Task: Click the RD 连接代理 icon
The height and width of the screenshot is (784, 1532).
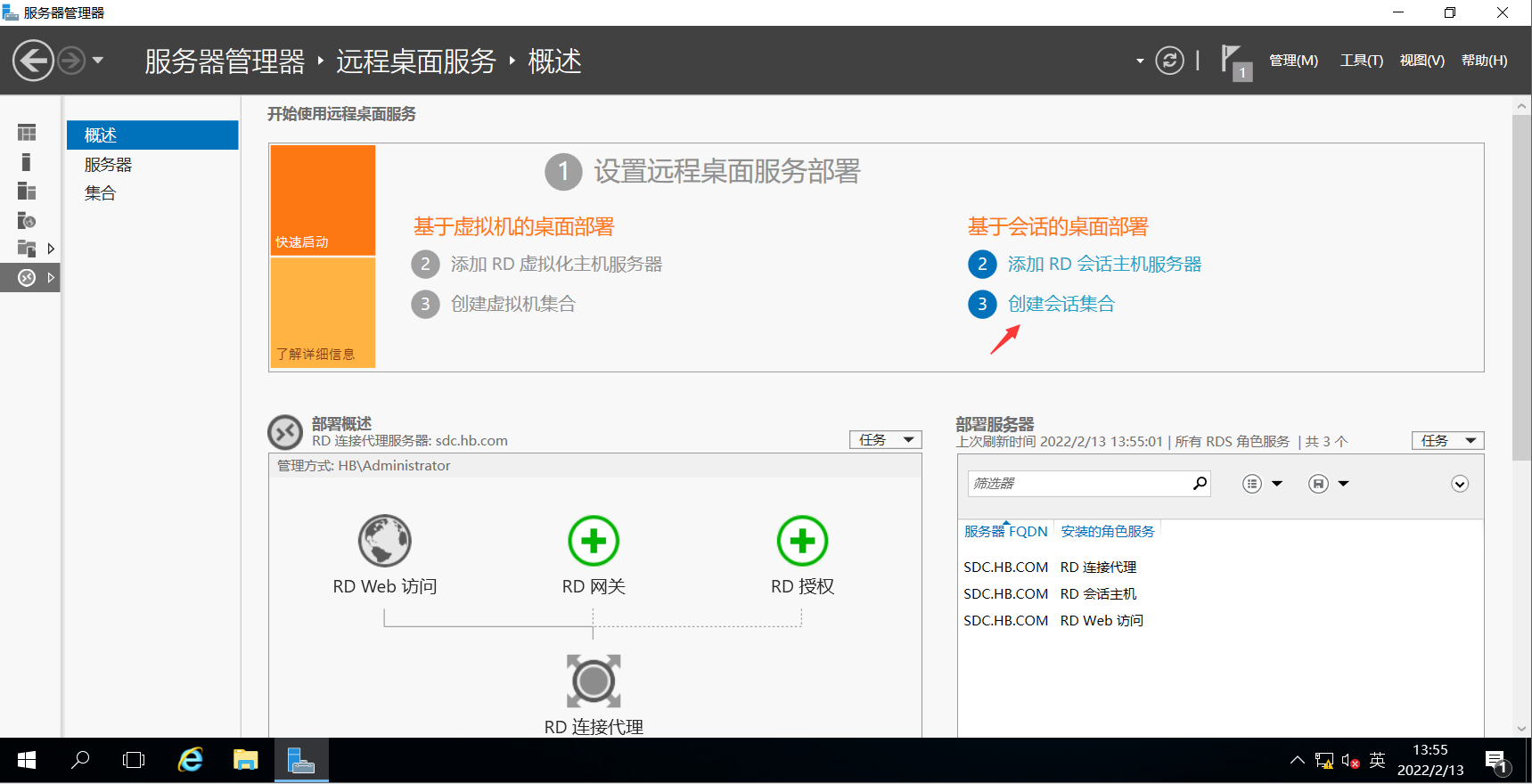Action: pyautogui.click(x=594, y=682)
